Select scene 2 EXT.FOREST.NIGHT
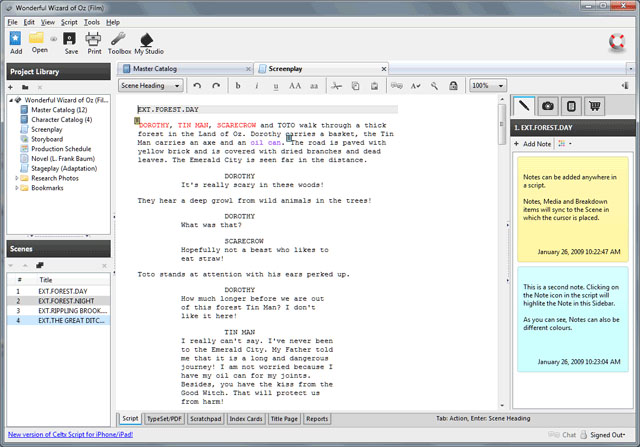 coord(58,301)
